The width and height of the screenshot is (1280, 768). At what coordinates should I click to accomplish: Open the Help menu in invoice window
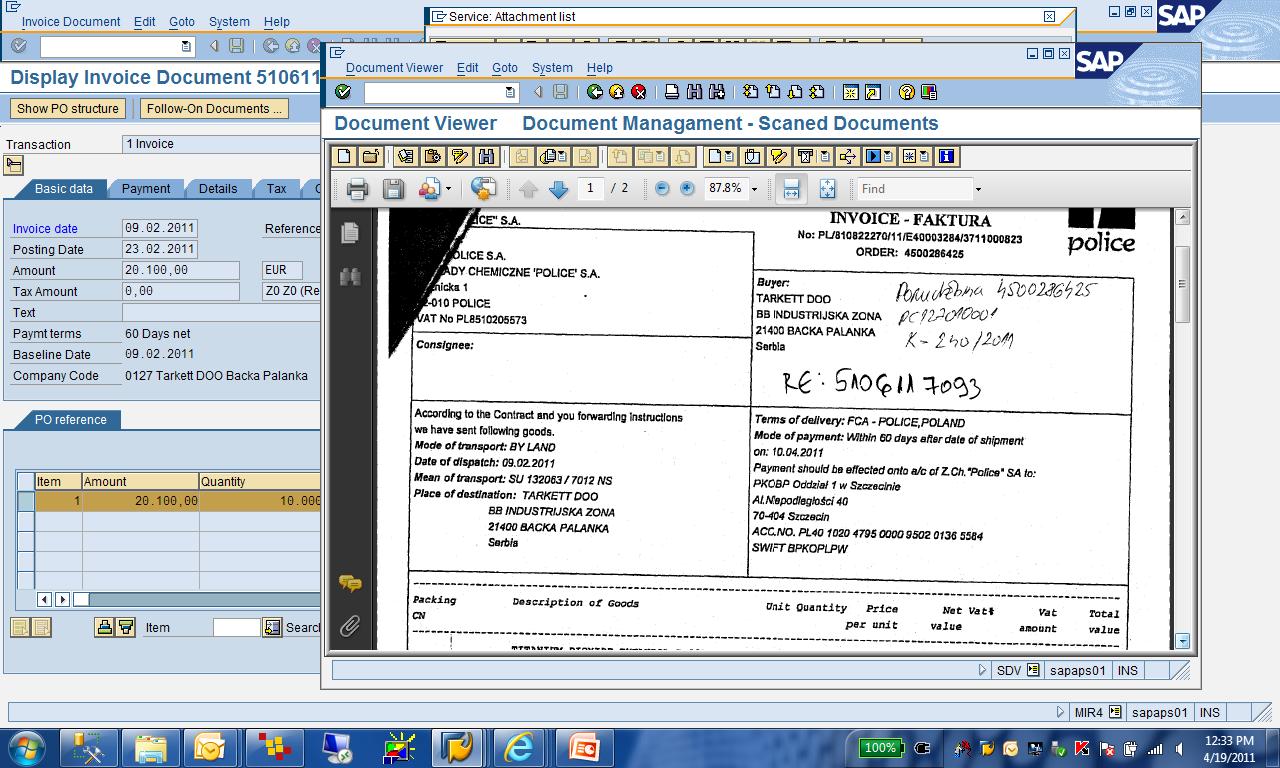pos(277,22)
